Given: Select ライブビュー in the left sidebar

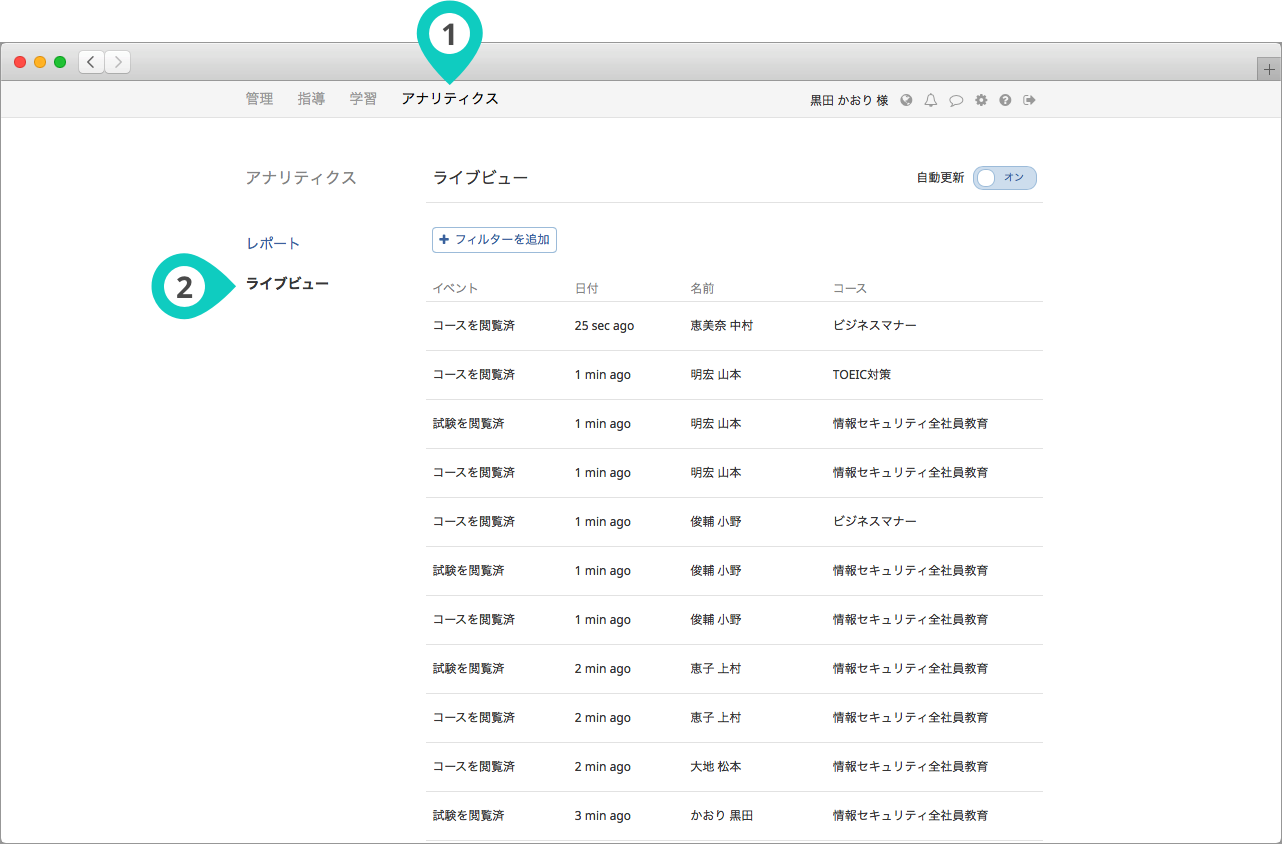Looking at the screenshot, I should point(287,284).
